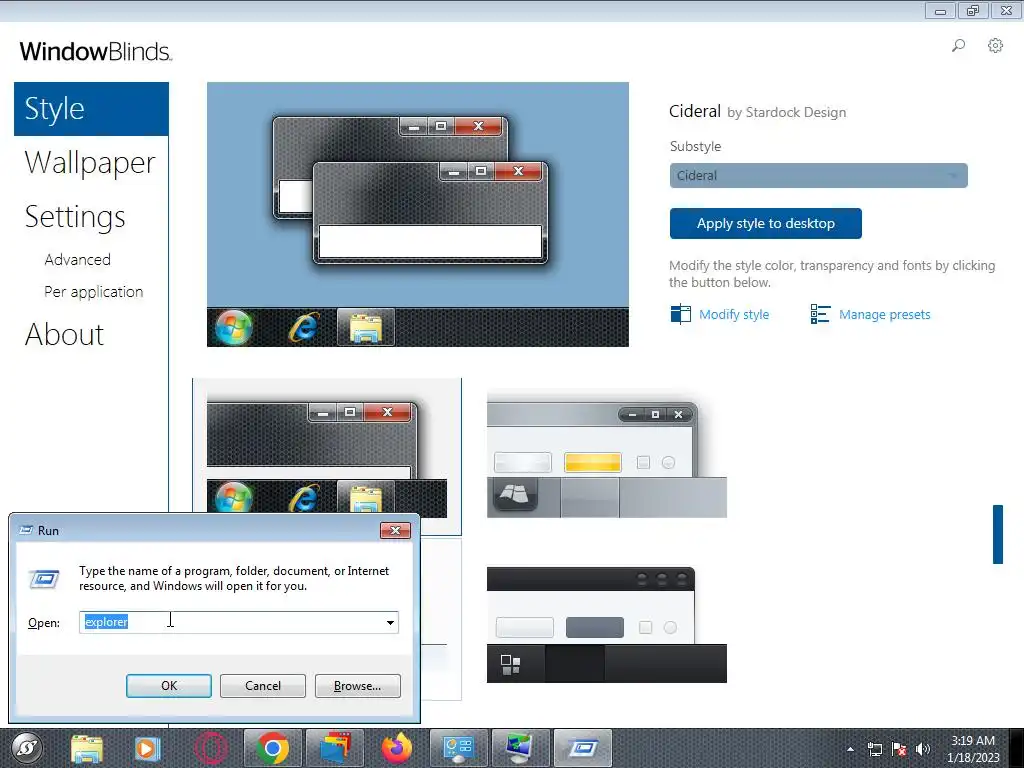Image resolution: width=1024 pixels, height=768 pixels.
Task: Expand the Run dialog Open dropdown arrow
Action: 390,622
